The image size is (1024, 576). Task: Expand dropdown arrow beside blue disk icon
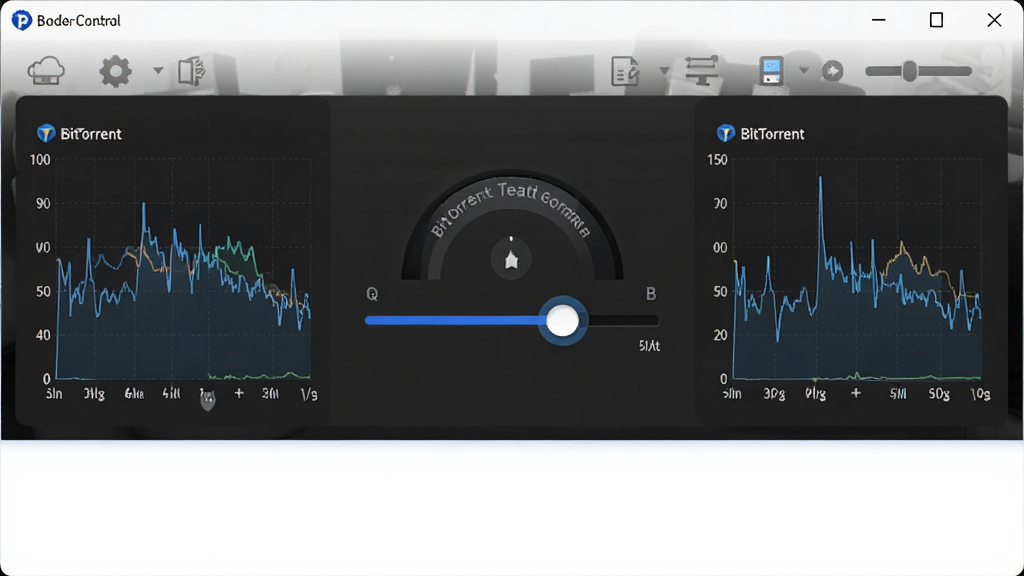pos(804,71)
